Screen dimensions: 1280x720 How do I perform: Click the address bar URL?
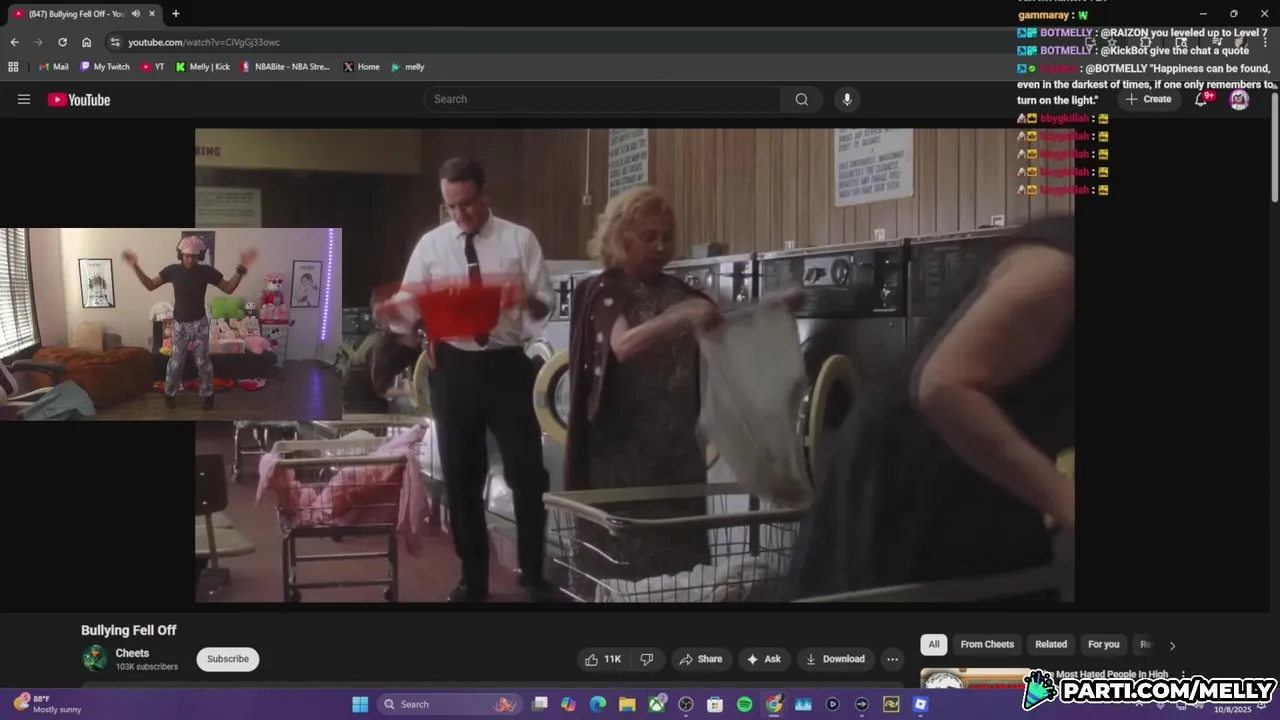pos(204,42)
